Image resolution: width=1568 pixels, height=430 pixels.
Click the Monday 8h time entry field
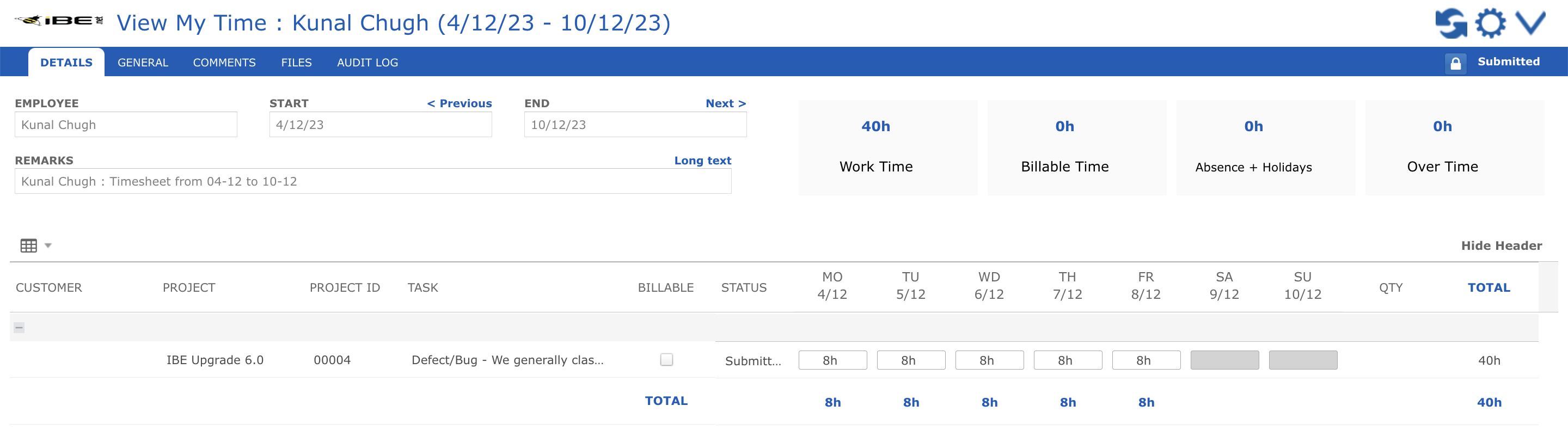click(x=832, y=361)
